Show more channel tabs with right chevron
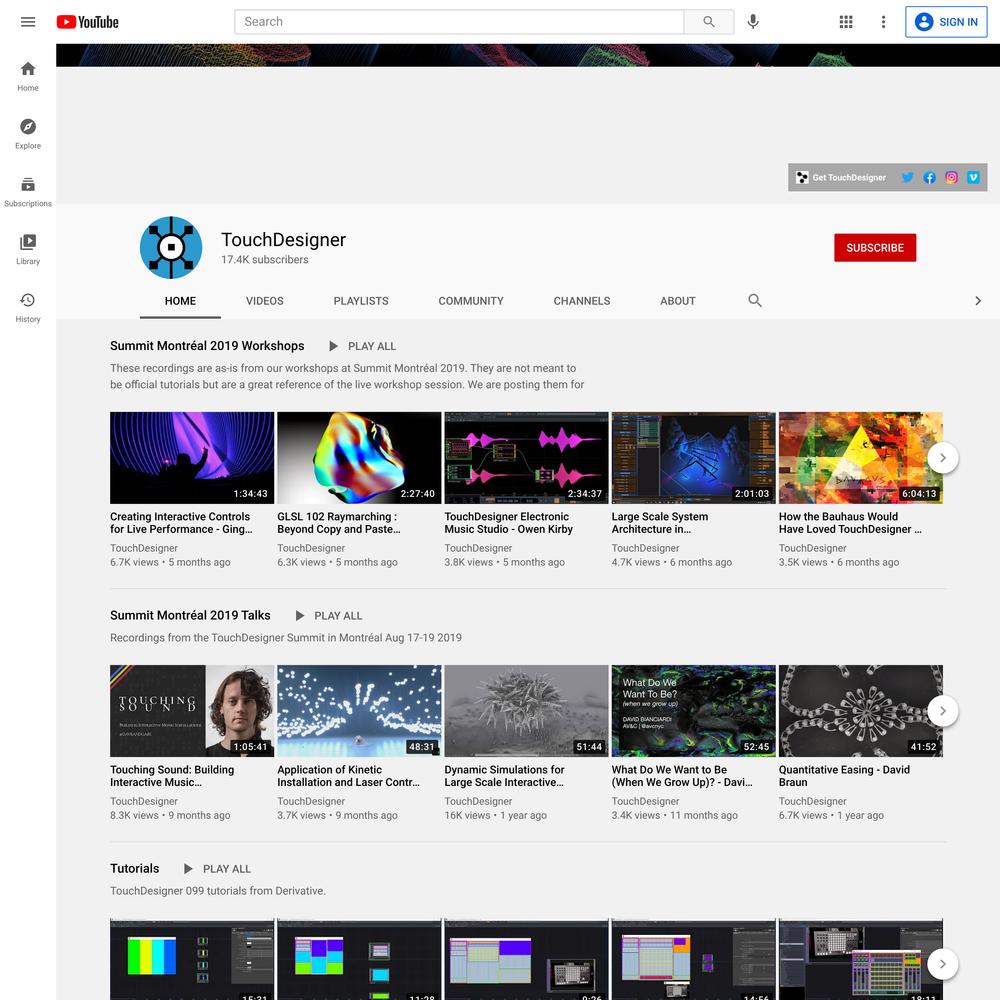1000x1000 pixels. coord(978,300)
